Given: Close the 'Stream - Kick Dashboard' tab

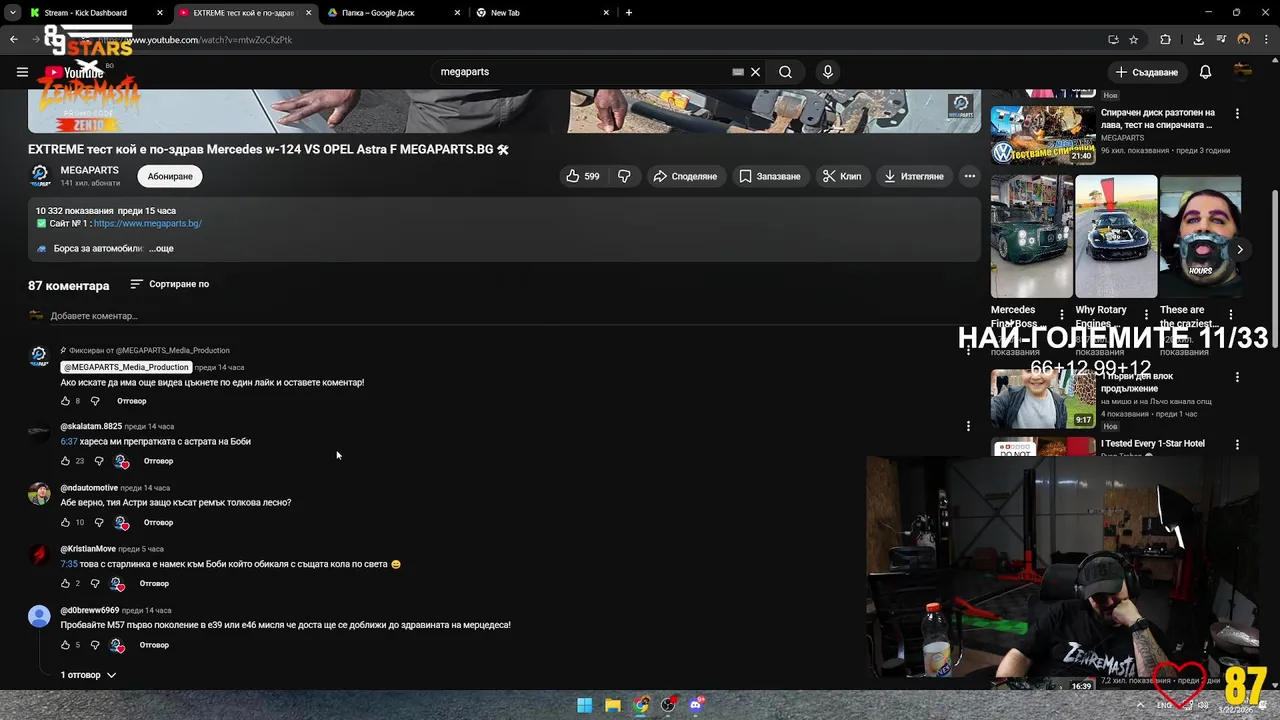Looking at the screenshot, I should (160, 13).
